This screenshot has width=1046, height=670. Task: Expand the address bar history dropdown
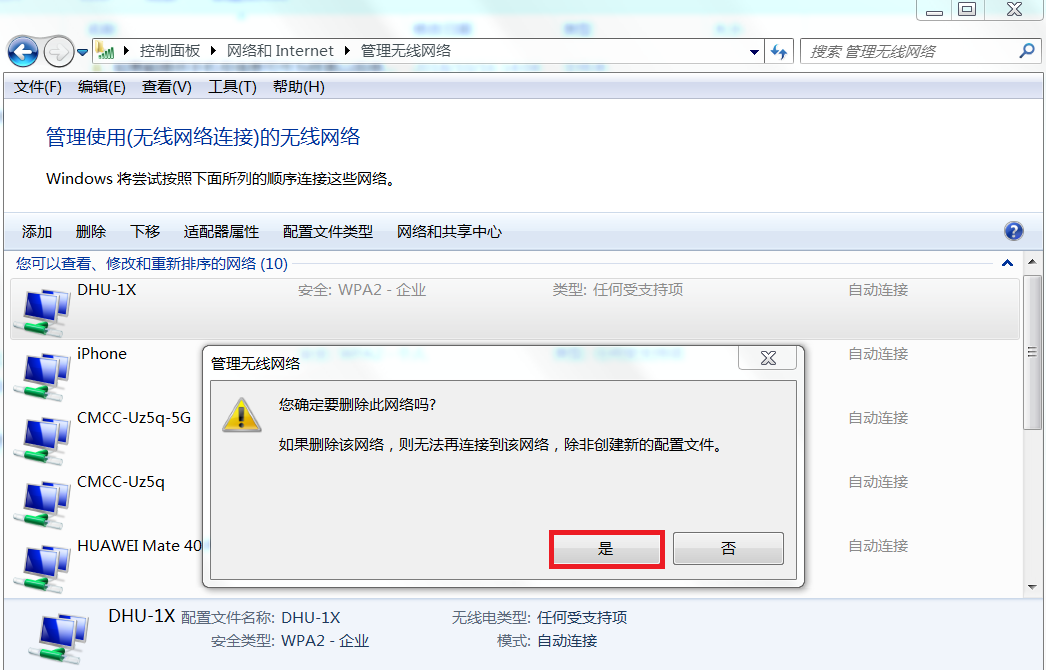coord(754,52)
